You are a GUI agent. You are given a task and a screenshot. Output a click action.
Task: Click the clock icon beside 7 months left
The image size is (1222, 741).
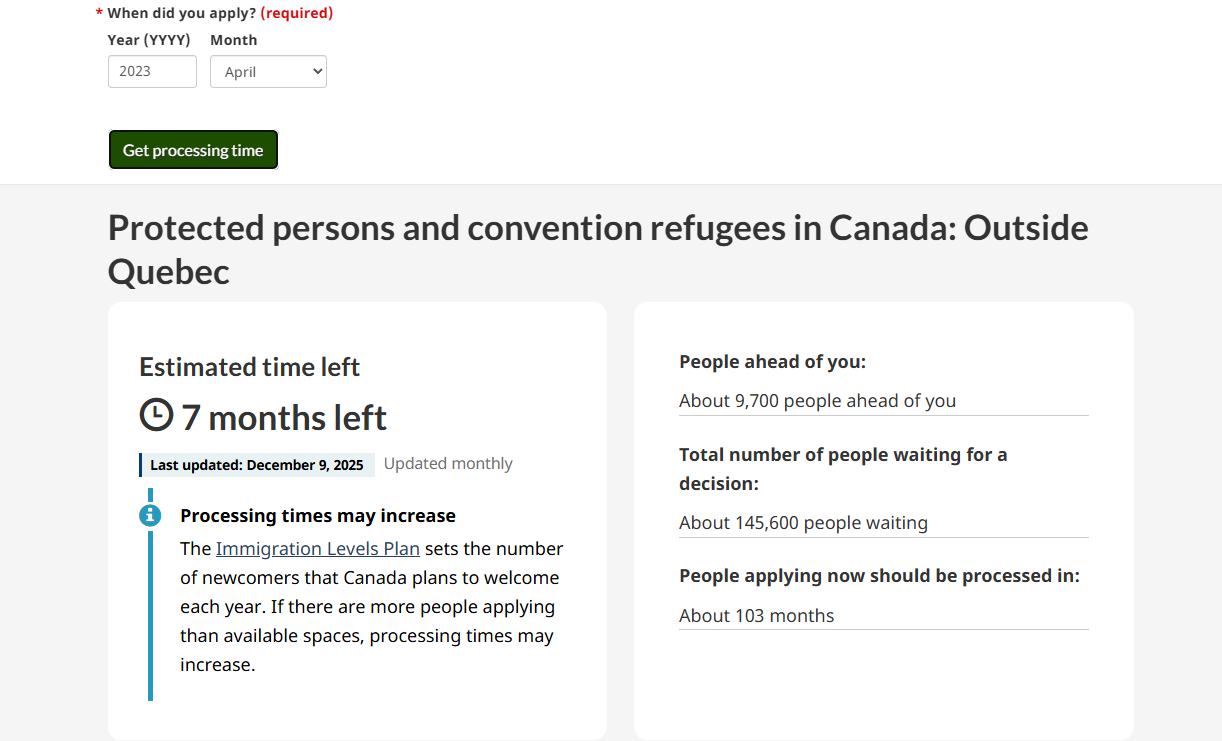pos(156,415)
